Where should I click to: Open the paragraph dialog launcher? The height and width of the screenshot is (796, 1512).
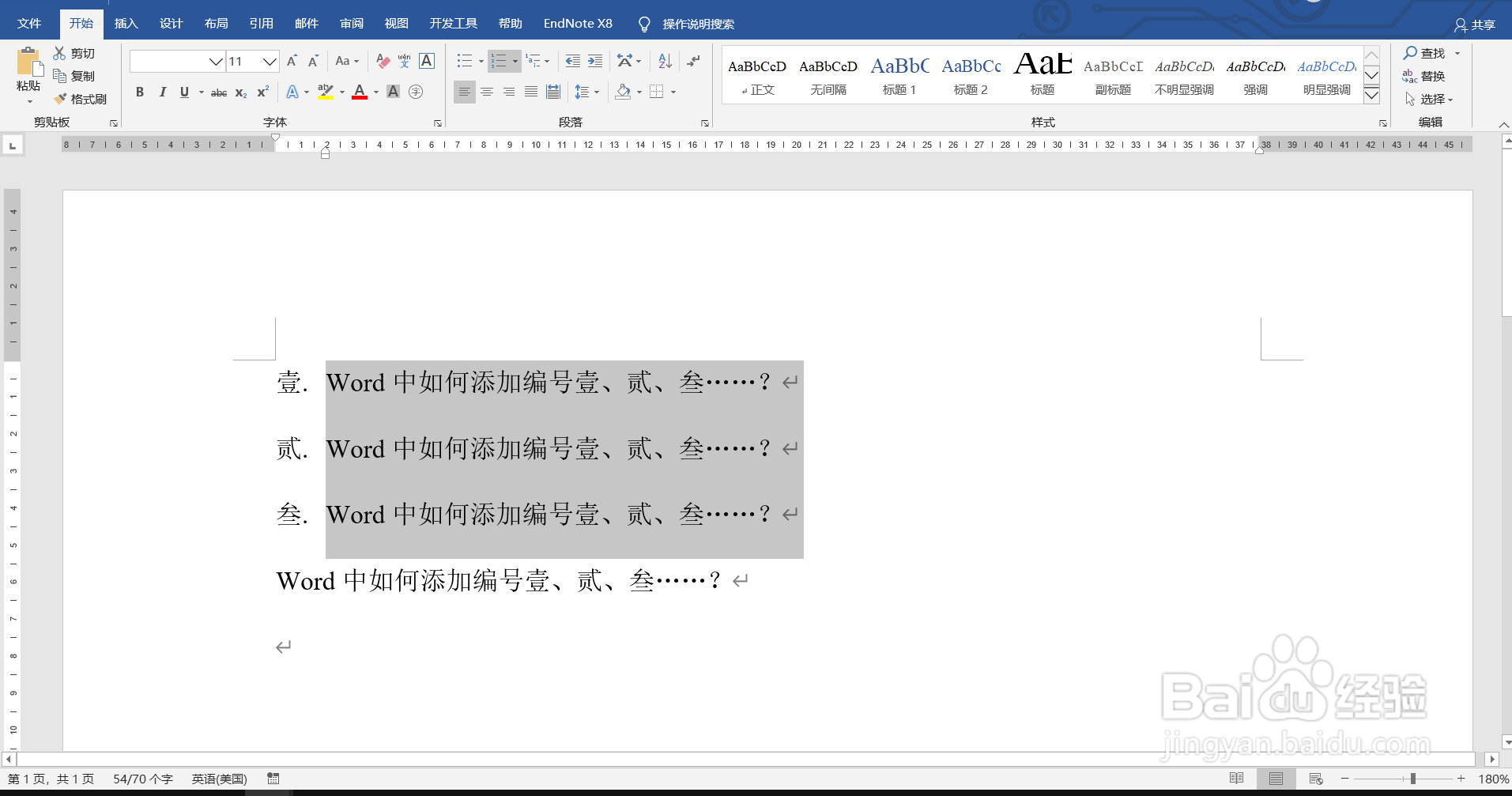(705, 123)
